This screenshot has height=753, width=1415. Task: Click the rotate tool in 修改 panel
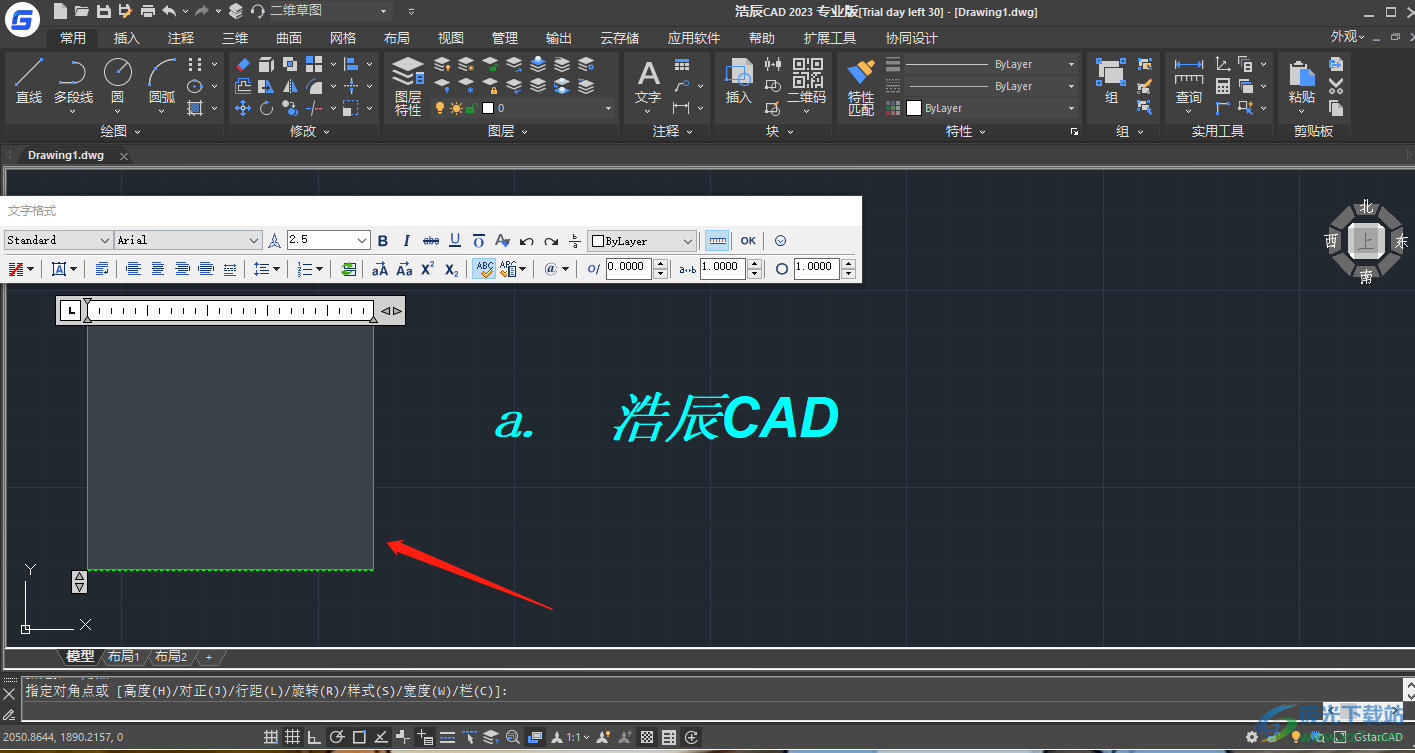(267, 108)
